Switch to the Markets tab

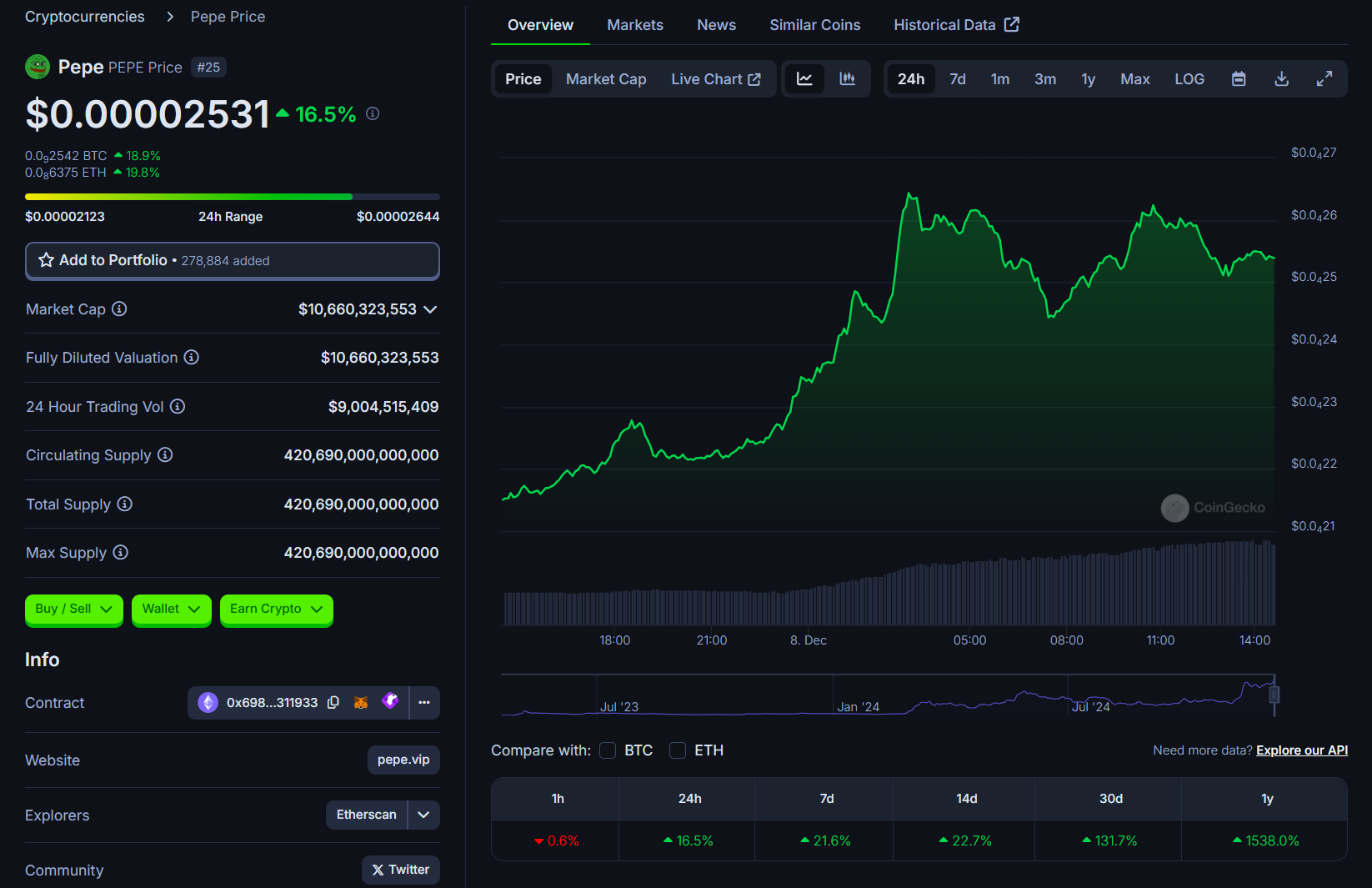click(x=634, y=25)
